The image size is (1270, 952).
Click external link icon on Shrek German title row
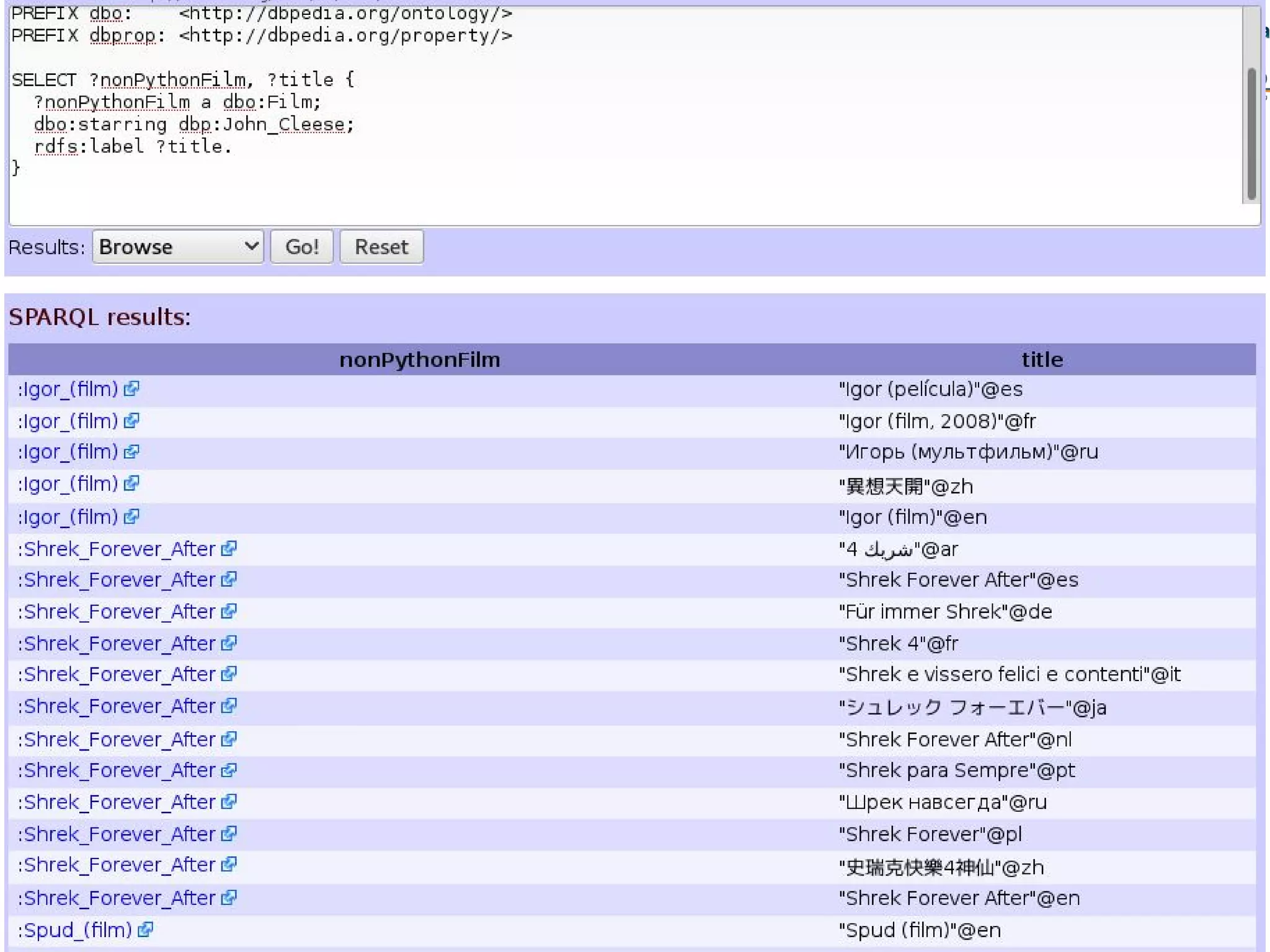229,611
